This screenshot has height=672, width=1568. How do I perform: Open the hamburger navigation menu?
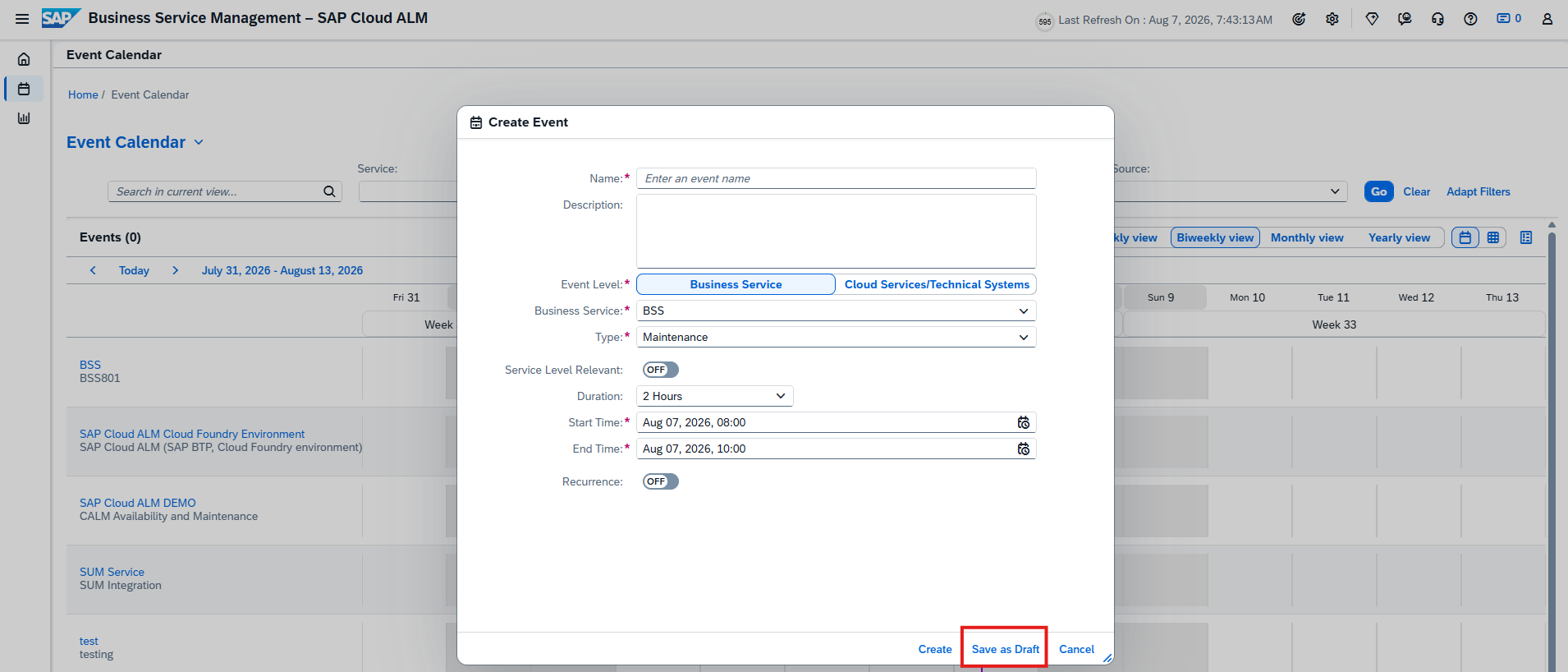tap(22, 19)
